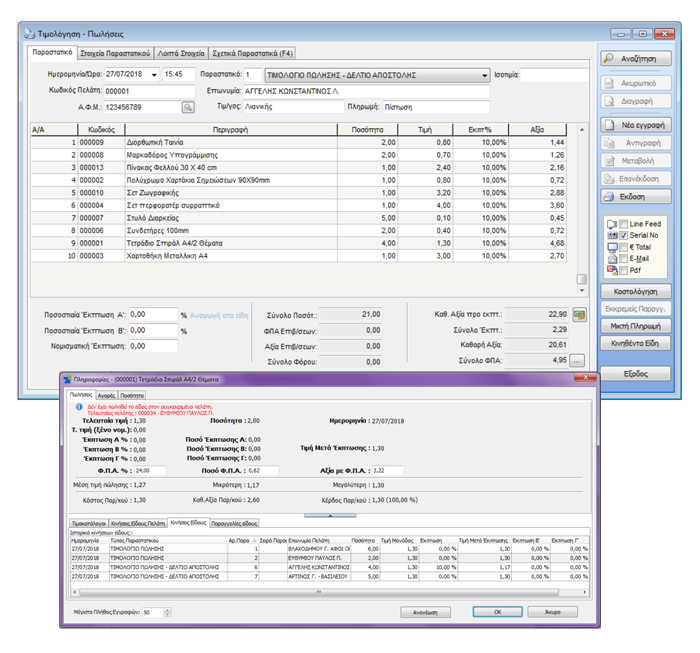Tick the Pdf export checkbox
The width and height of the screenshot is (700, 653).
[621, 270]
